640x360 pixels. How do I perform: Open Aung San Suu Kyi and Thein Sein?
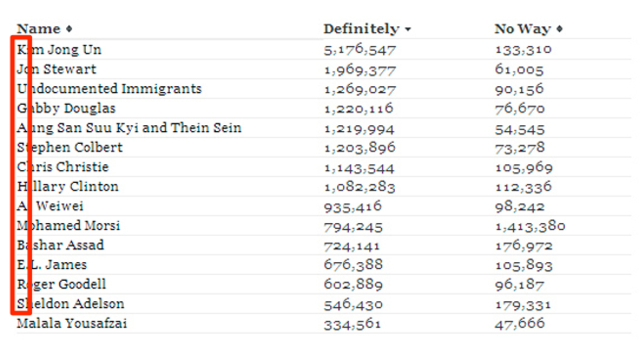[x=129, y=128]
